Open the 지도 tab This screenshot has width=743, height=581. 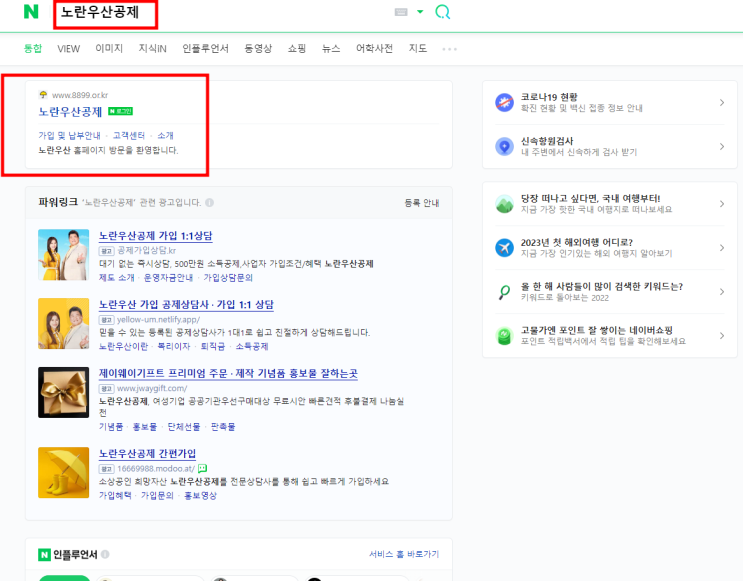tap(418, 48)
